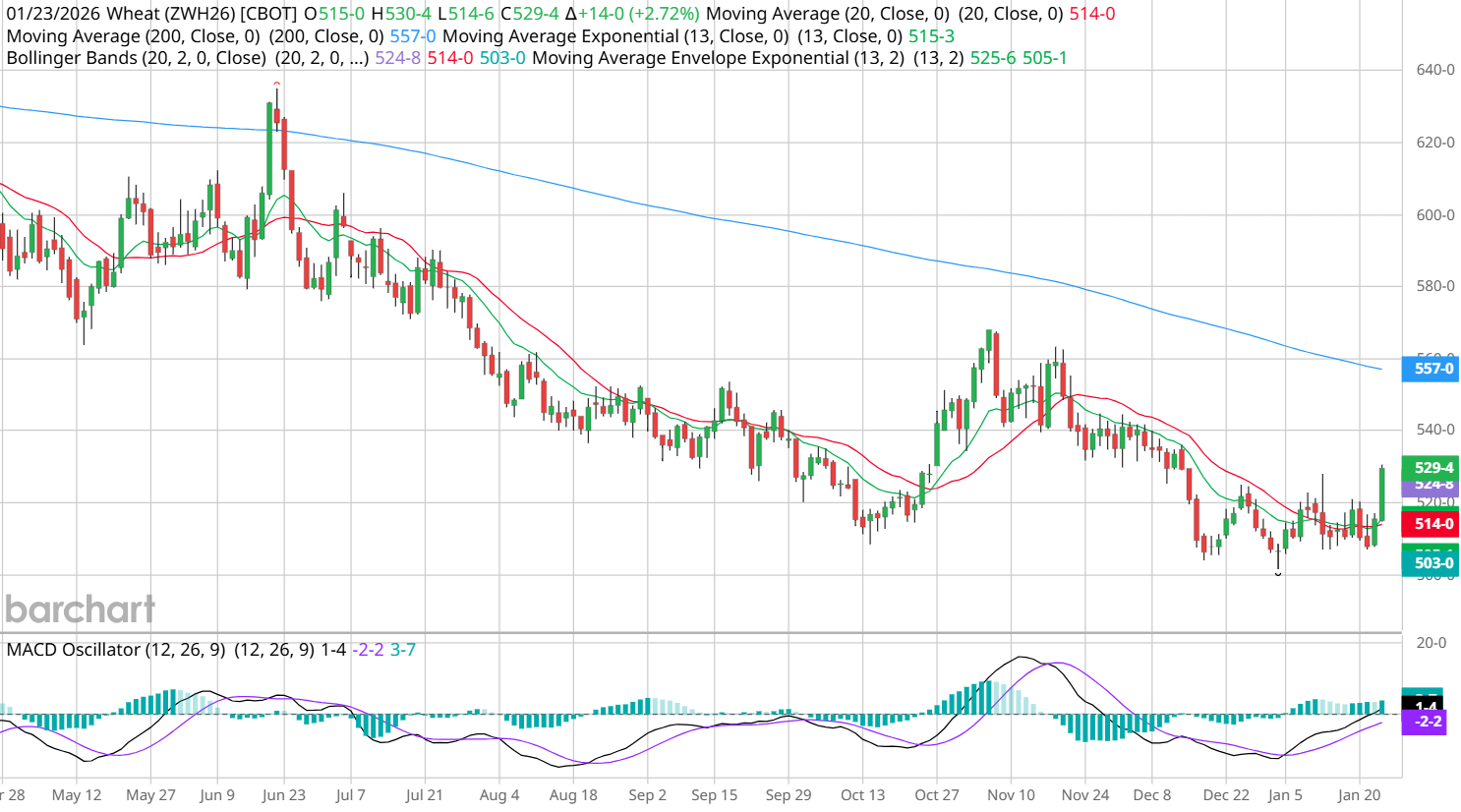Click the 20-0 MACD scale label

tap(1431, 643)
